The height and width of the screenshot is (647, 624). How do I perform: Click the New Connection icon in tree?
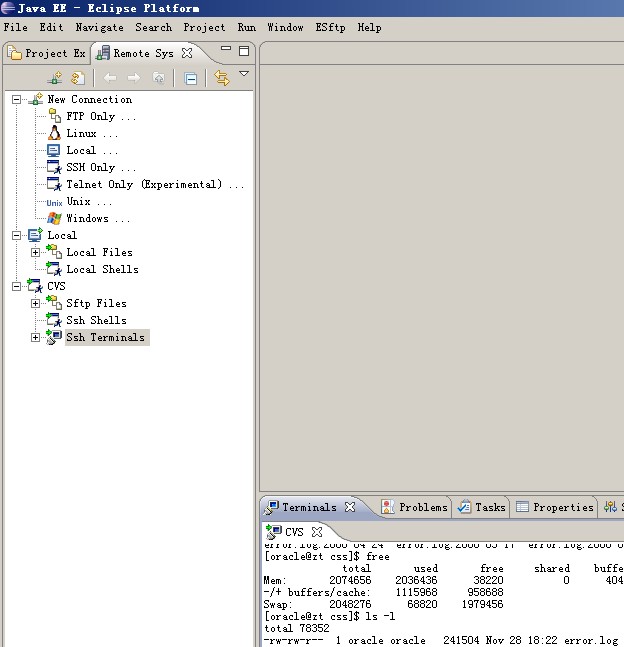pyautogui.click(x=36, y=99)
